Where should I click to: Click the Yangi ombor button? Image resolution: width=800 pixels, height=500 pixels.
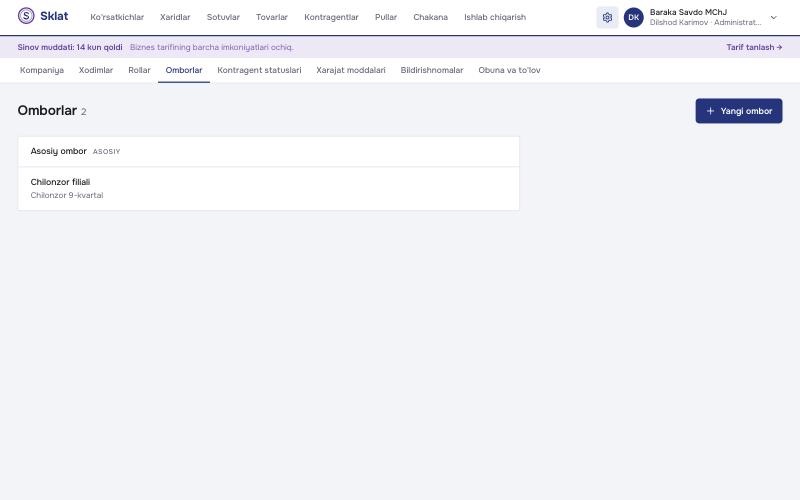(739, 111)
